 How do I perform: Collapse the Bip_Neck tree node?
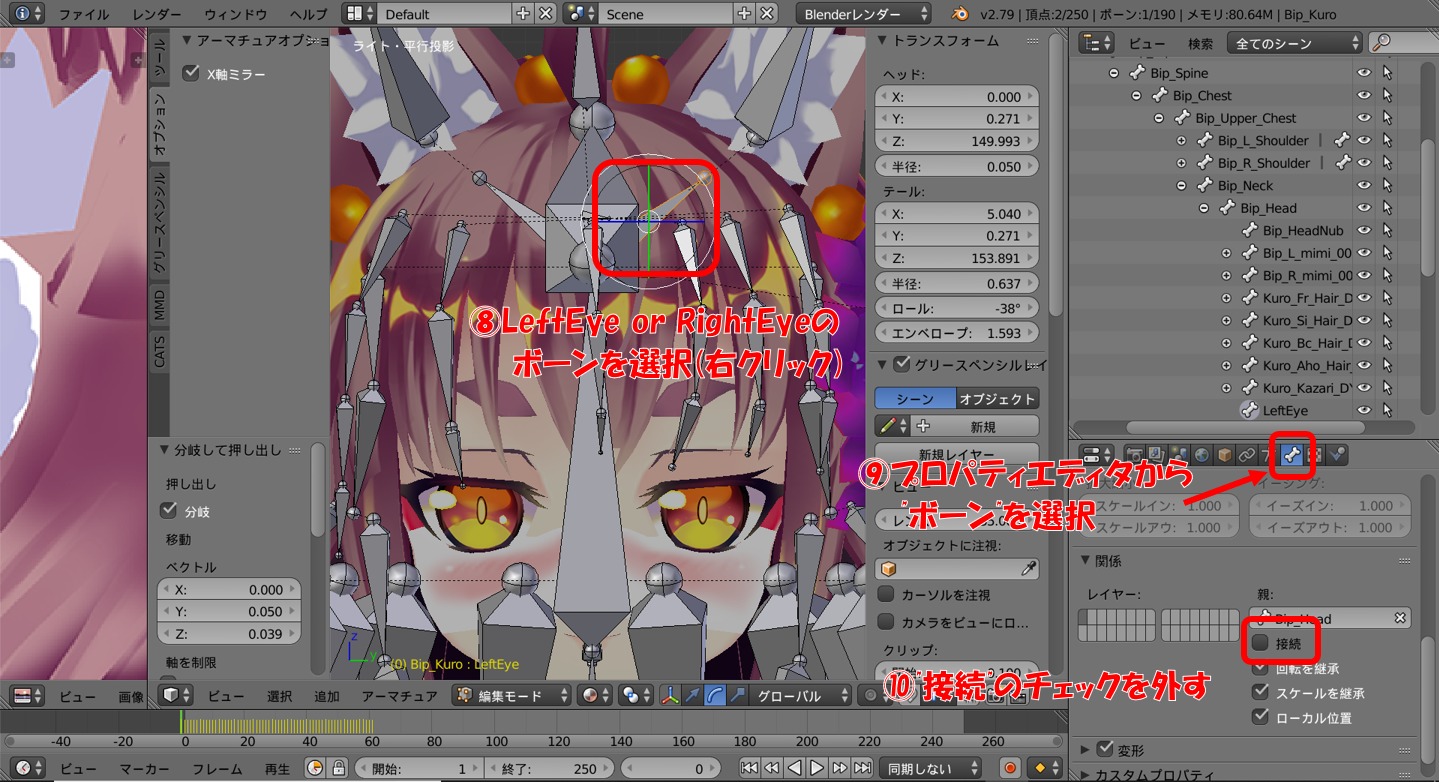tap(1181, 186)
